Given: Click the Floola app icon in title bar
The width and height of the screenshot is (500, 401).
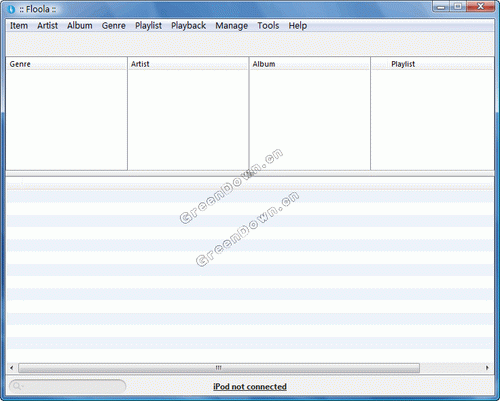Looking at the screenshot, I should point(11,9).
